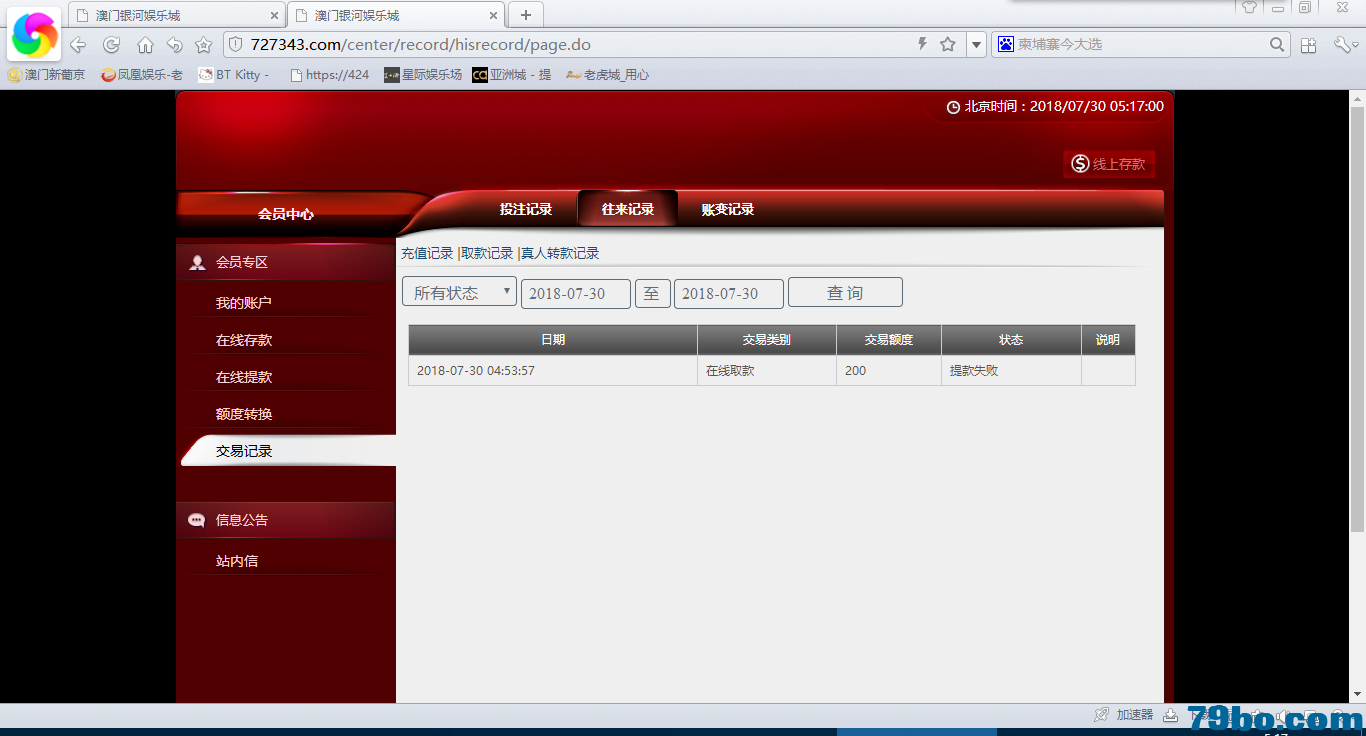Open the wrench tools menu icon
Viewport: 1366px width, 736px height.
pos(1342,45)
